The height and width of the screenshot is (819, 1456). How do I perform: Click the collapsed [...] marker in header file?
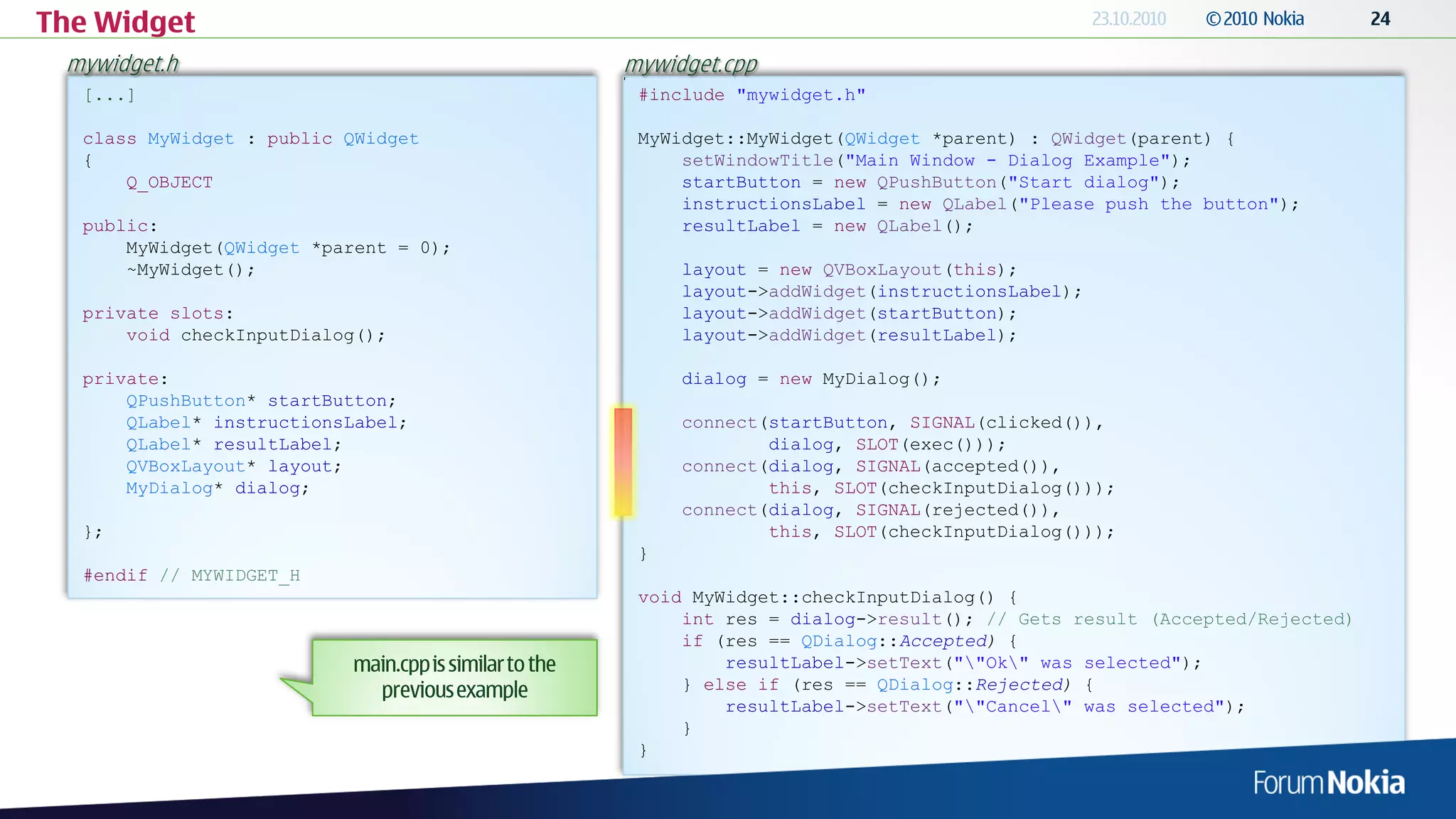pos(109,95)
